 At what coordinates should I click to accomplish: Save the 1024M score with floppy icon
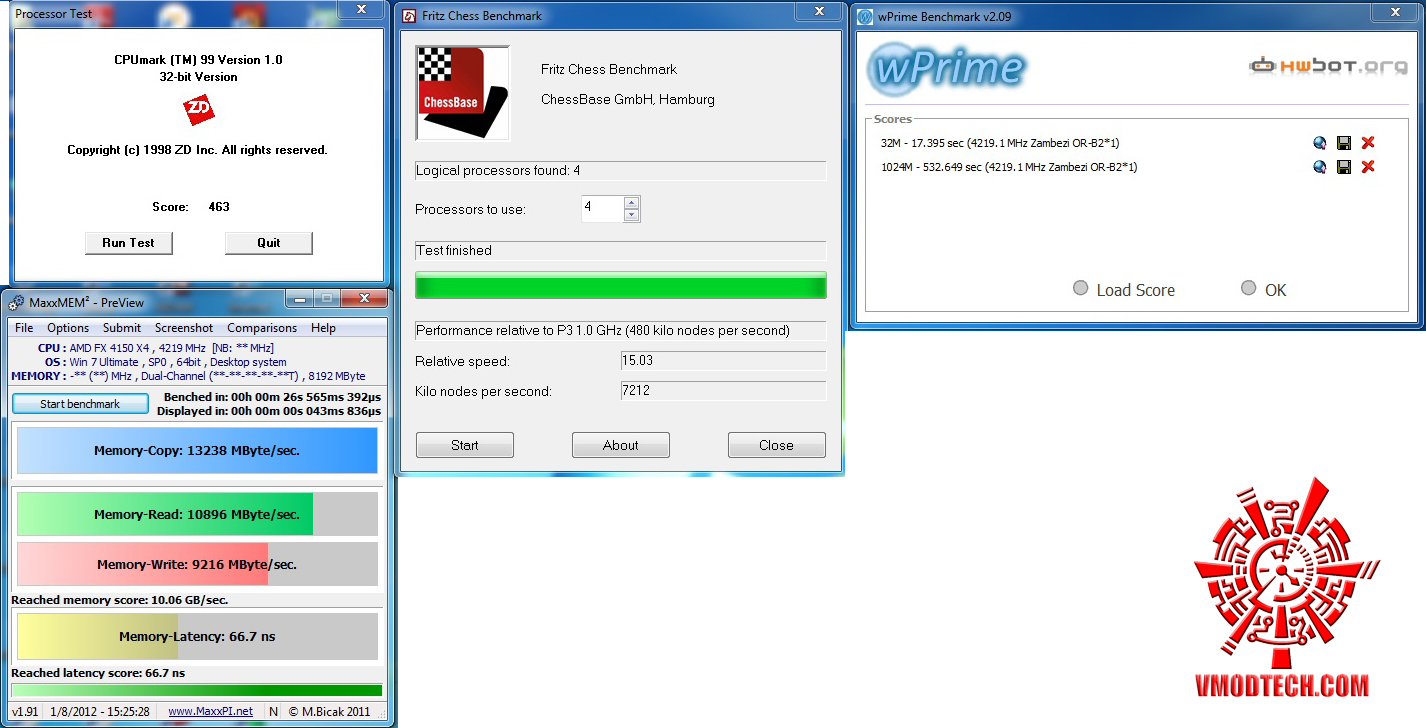1344,167
